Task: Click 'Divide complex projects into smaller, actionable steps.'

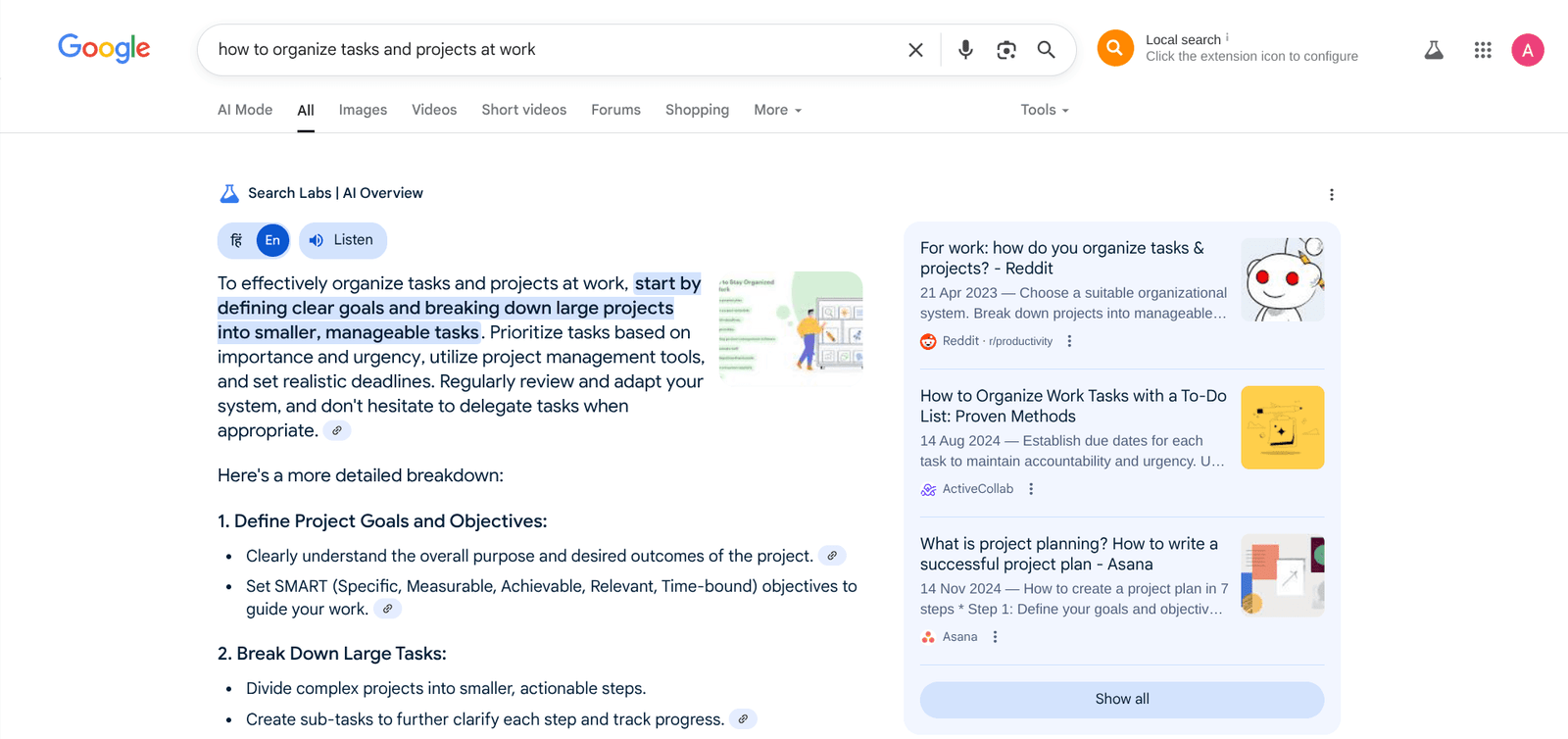Action: (446, 689)
